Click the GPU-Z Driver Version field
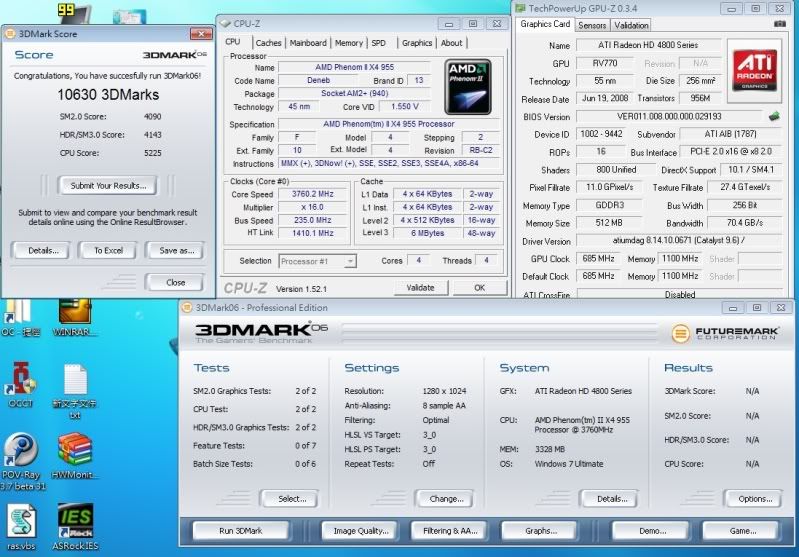Screen dimensions: 799x557 679,241
